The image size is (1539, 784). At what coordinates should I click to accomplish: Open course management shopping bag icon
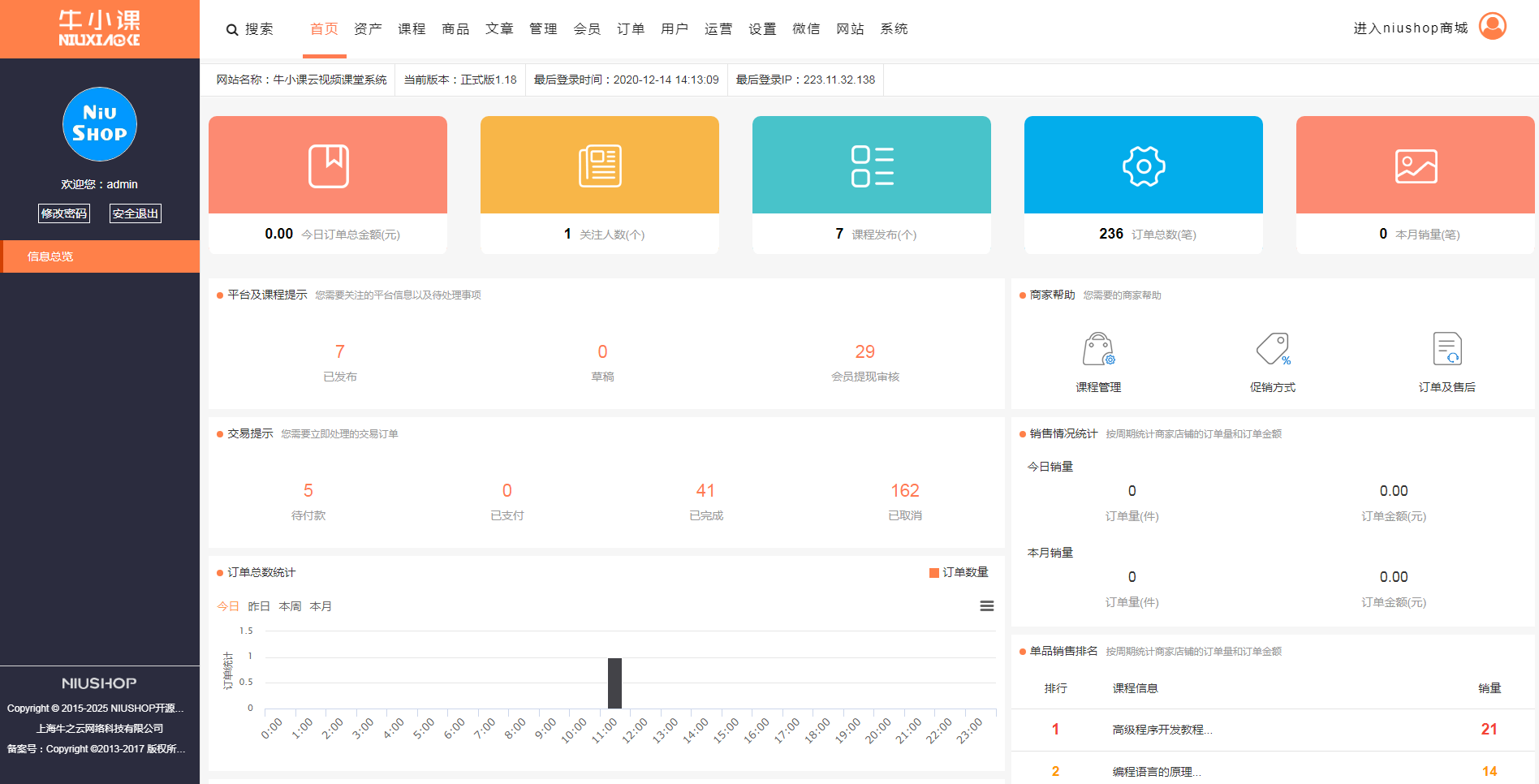[x=1098, y=350]
